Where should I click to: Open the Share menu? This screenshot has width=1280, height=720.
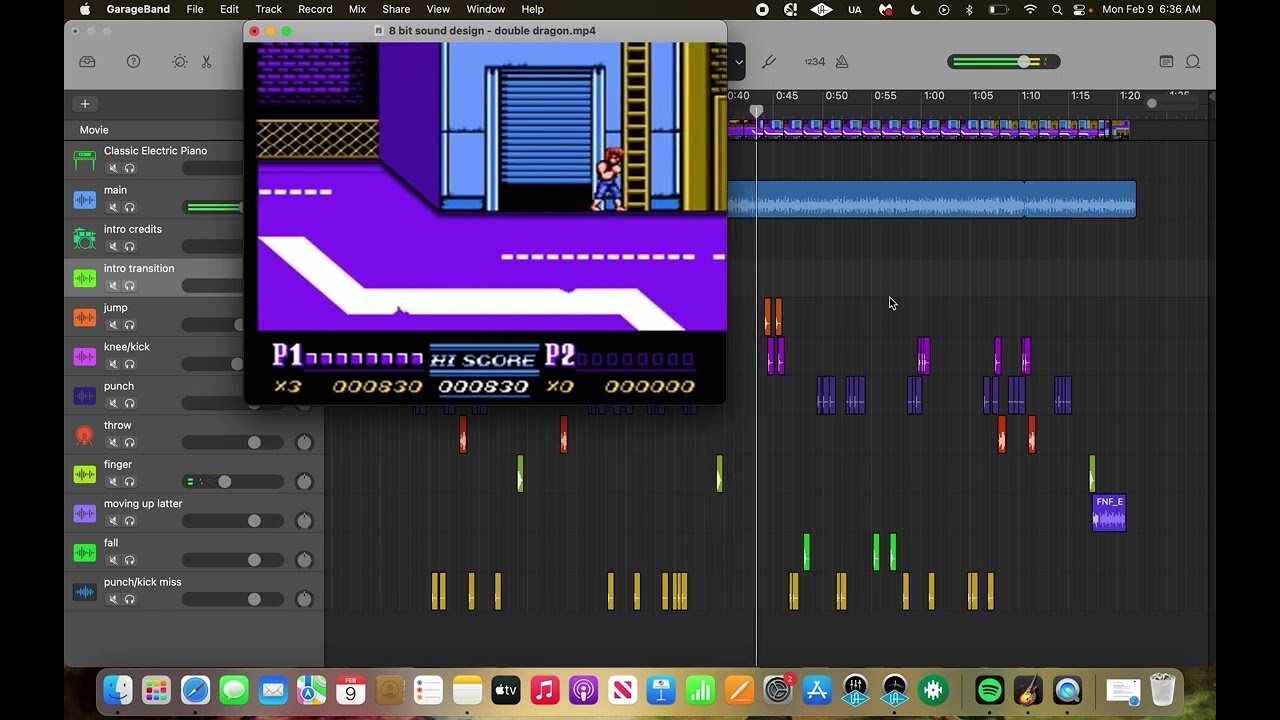pos(396,9)
